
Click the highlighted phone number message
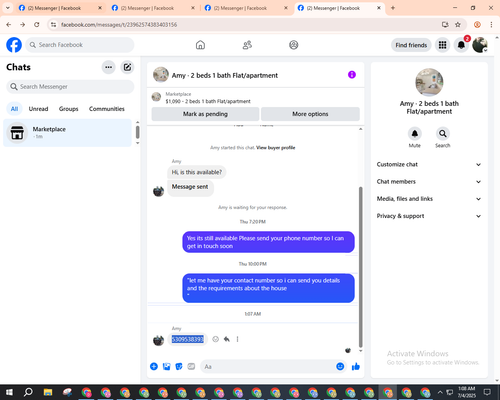[x=188, y=339]
